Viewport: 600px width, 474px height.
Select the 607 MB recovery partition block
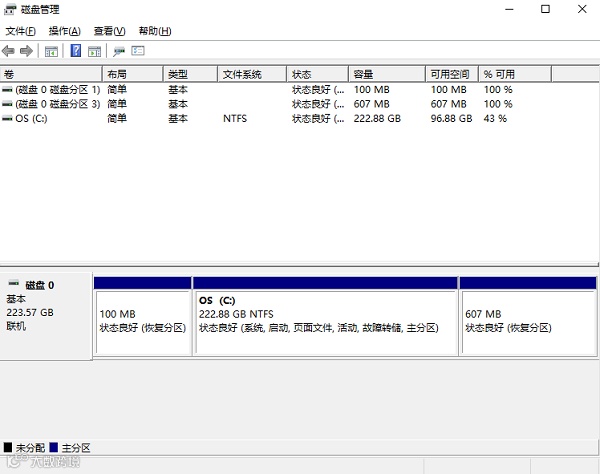[528, 316]
